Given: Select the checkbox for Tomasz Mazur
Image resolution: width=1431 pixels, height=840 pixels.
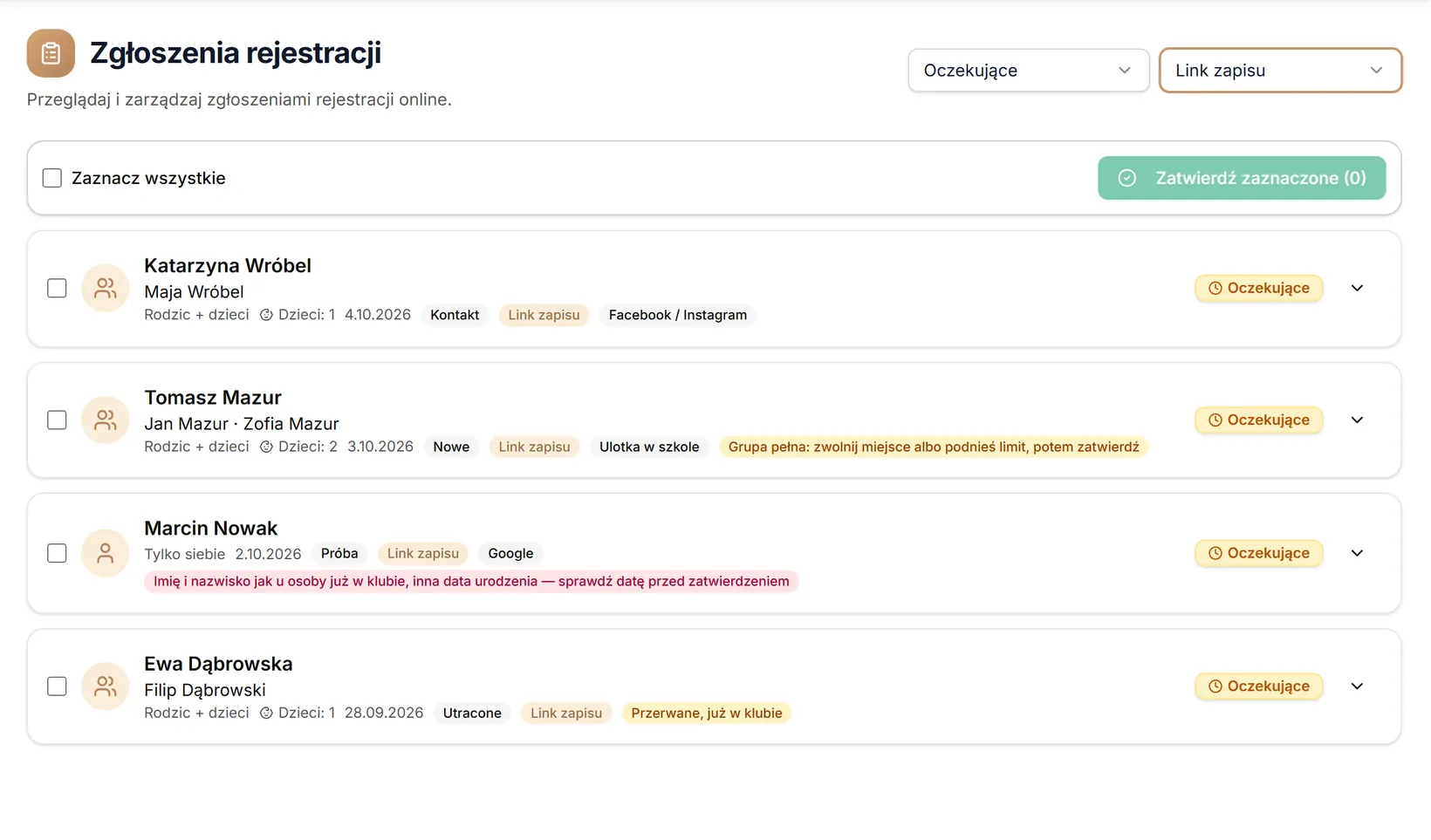Looking at the screenshot, I should coord(57,420).
